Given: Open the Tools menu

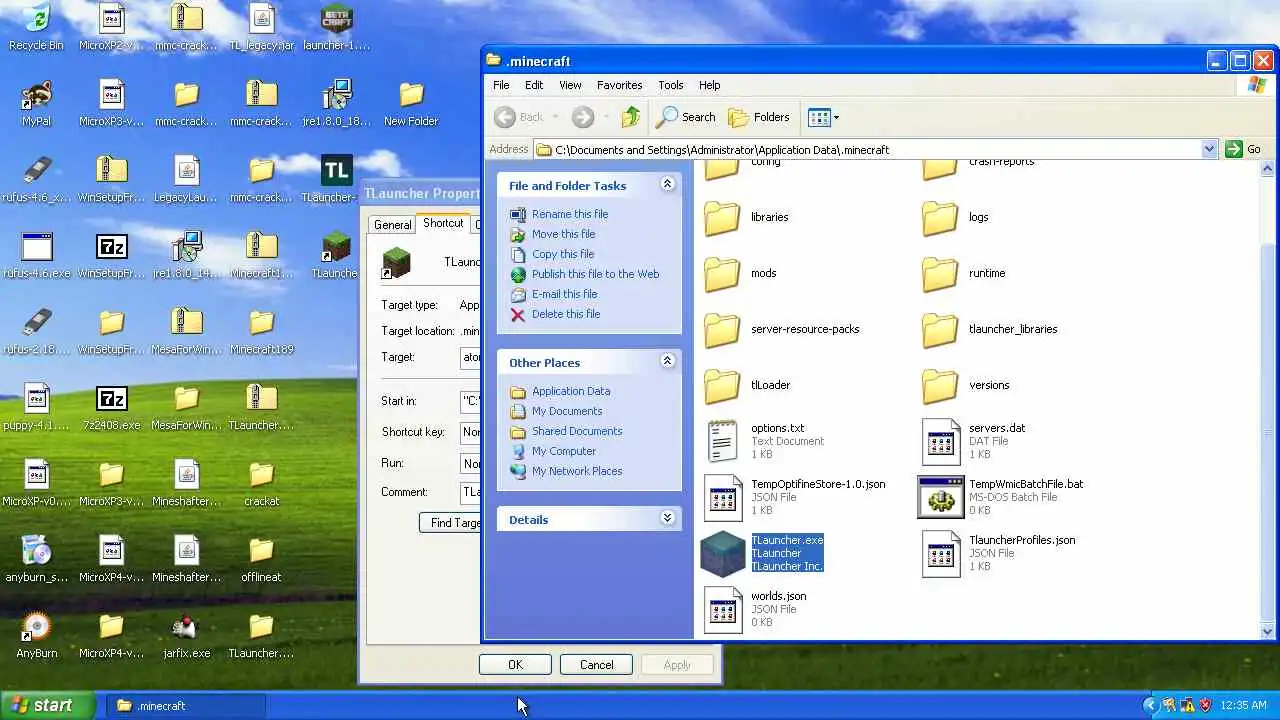Looking at the screenshot, I should point(670,85).
